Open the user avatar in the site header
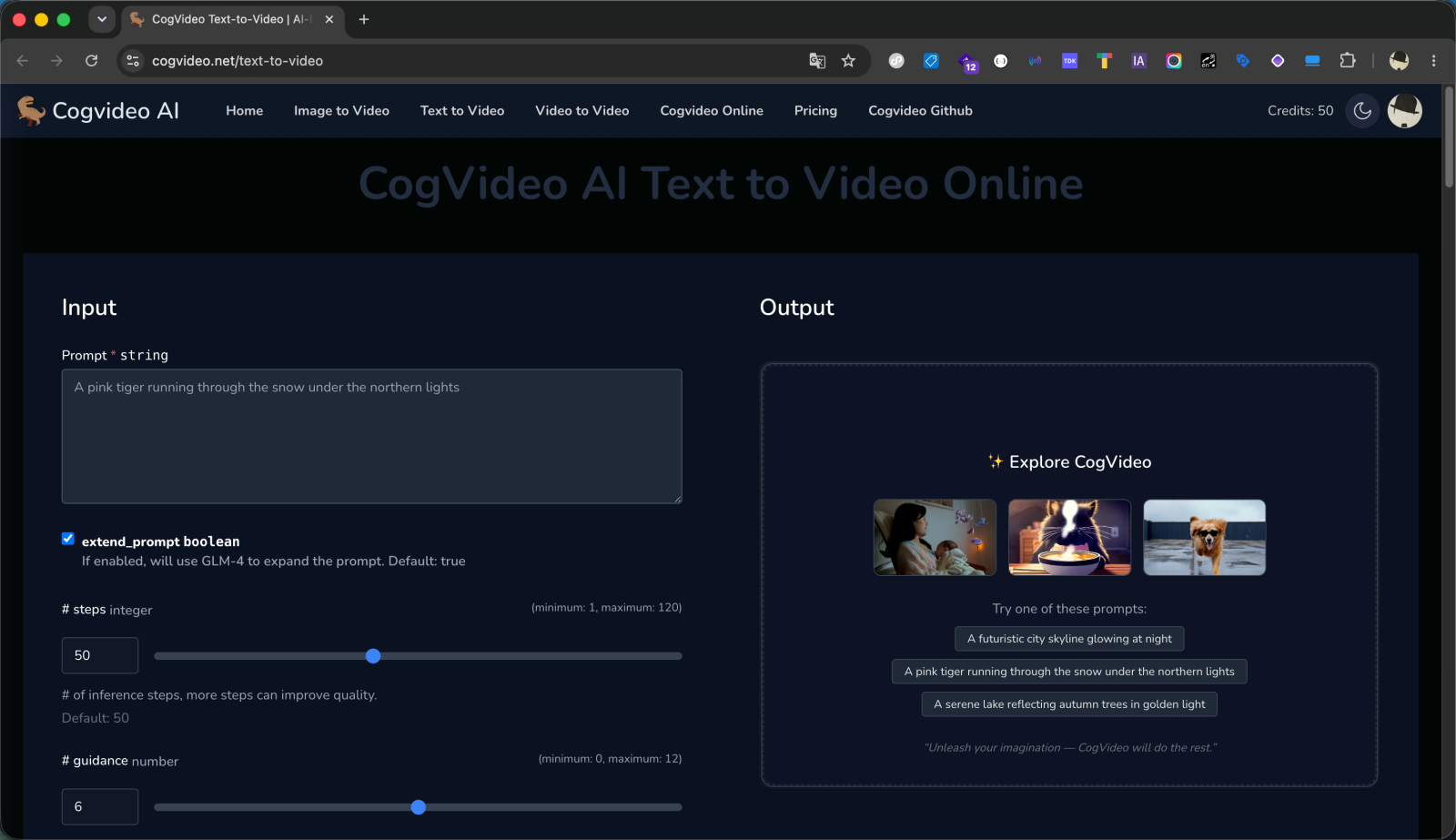Screen dimensions: 1456x840 coord(1404,111)
